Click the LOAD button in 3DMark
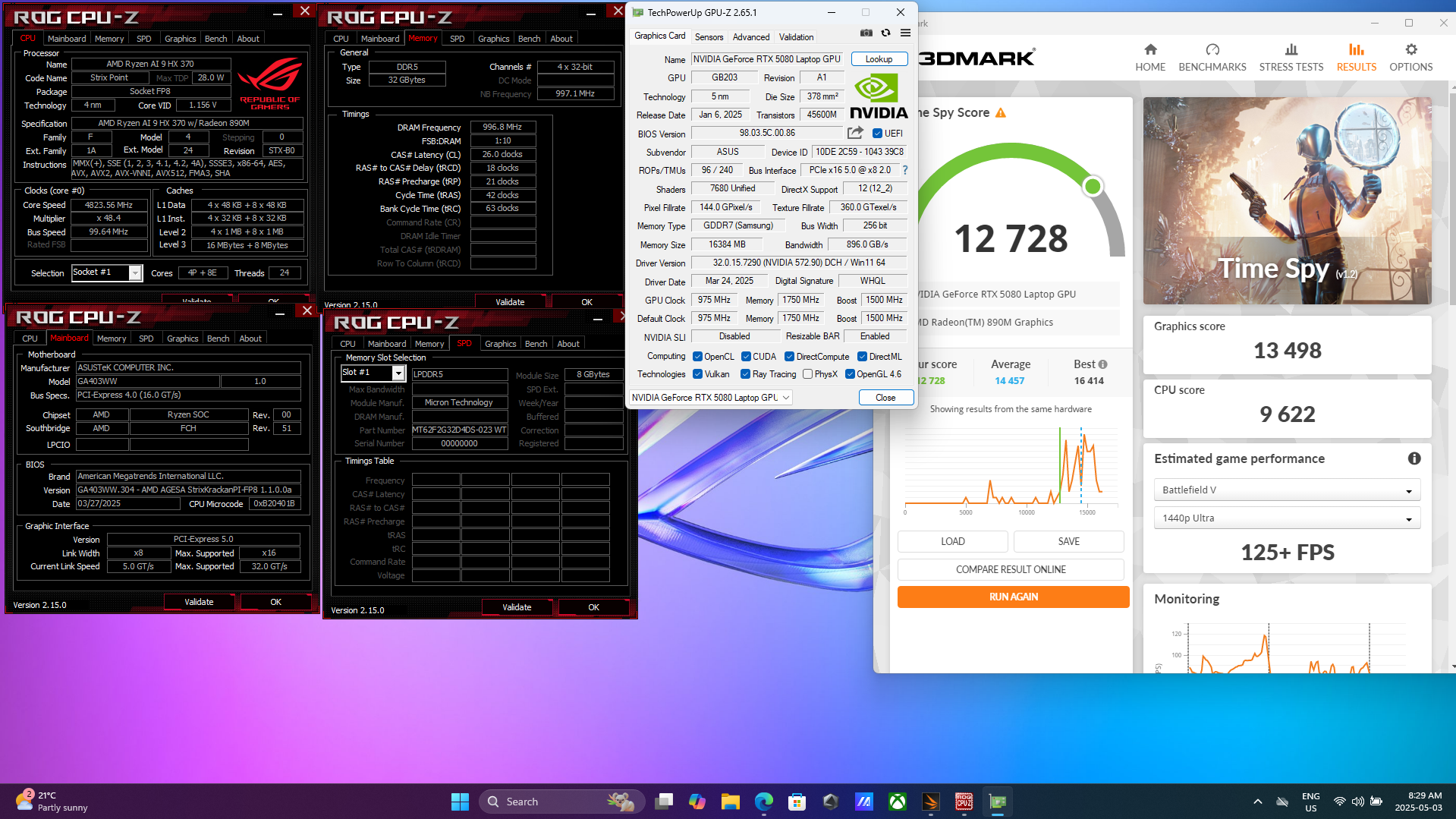Image resolution: width=1456 pixels, height=819 pixels. pos(953,541)
